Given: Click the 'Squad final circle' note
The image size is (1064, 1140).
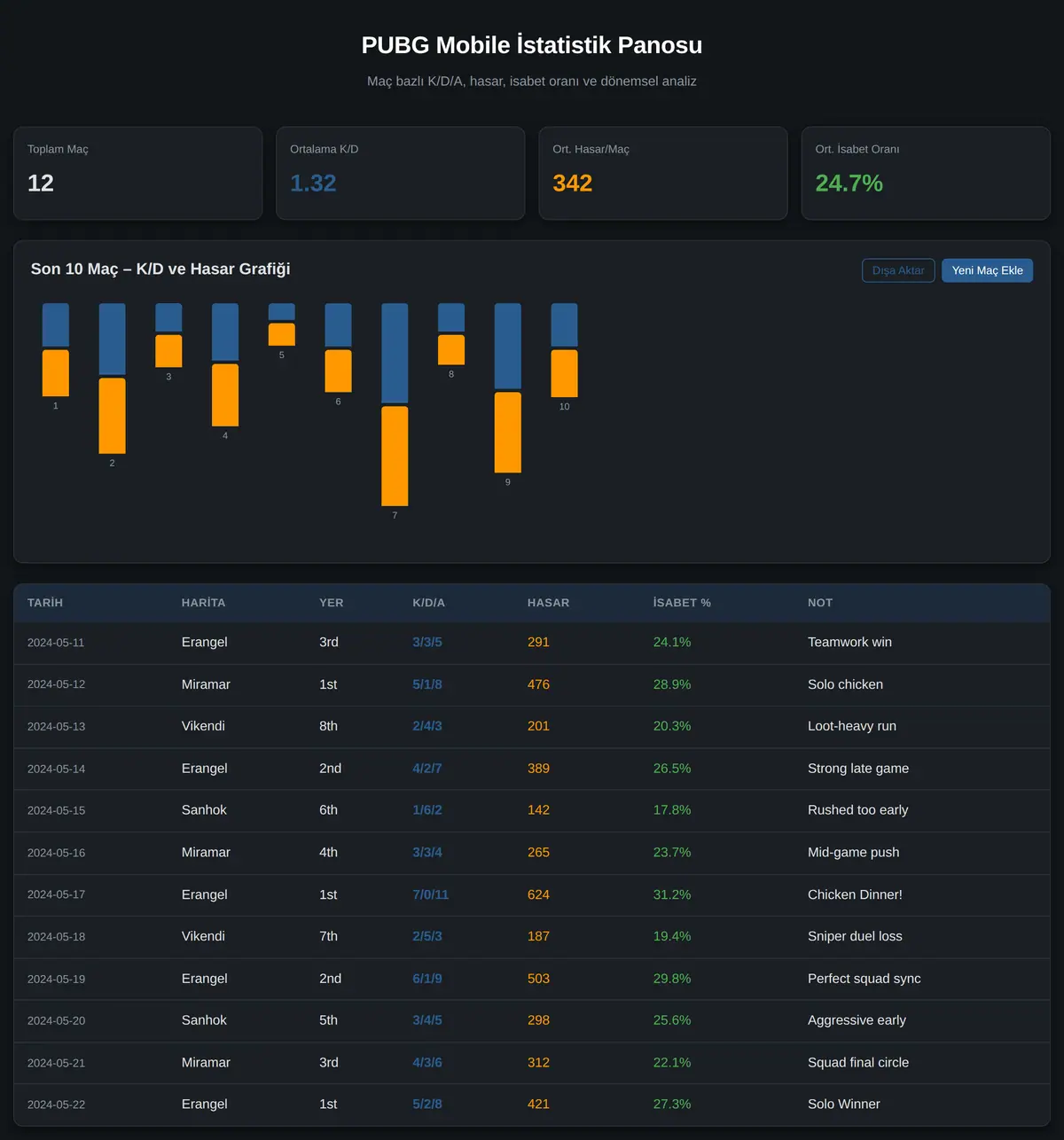Looking at the screenshot, I should point(858,1062).
